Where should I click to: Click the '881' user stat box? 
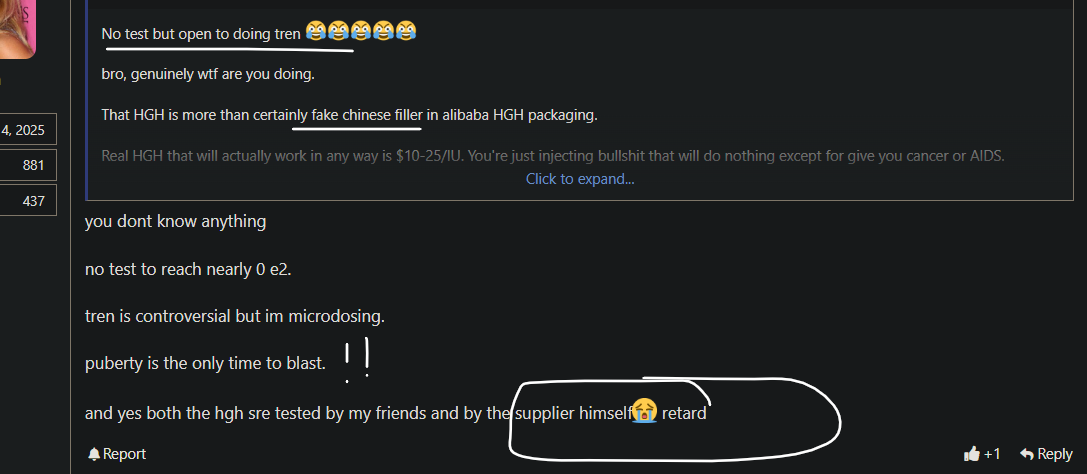click(x=28, y=165)
